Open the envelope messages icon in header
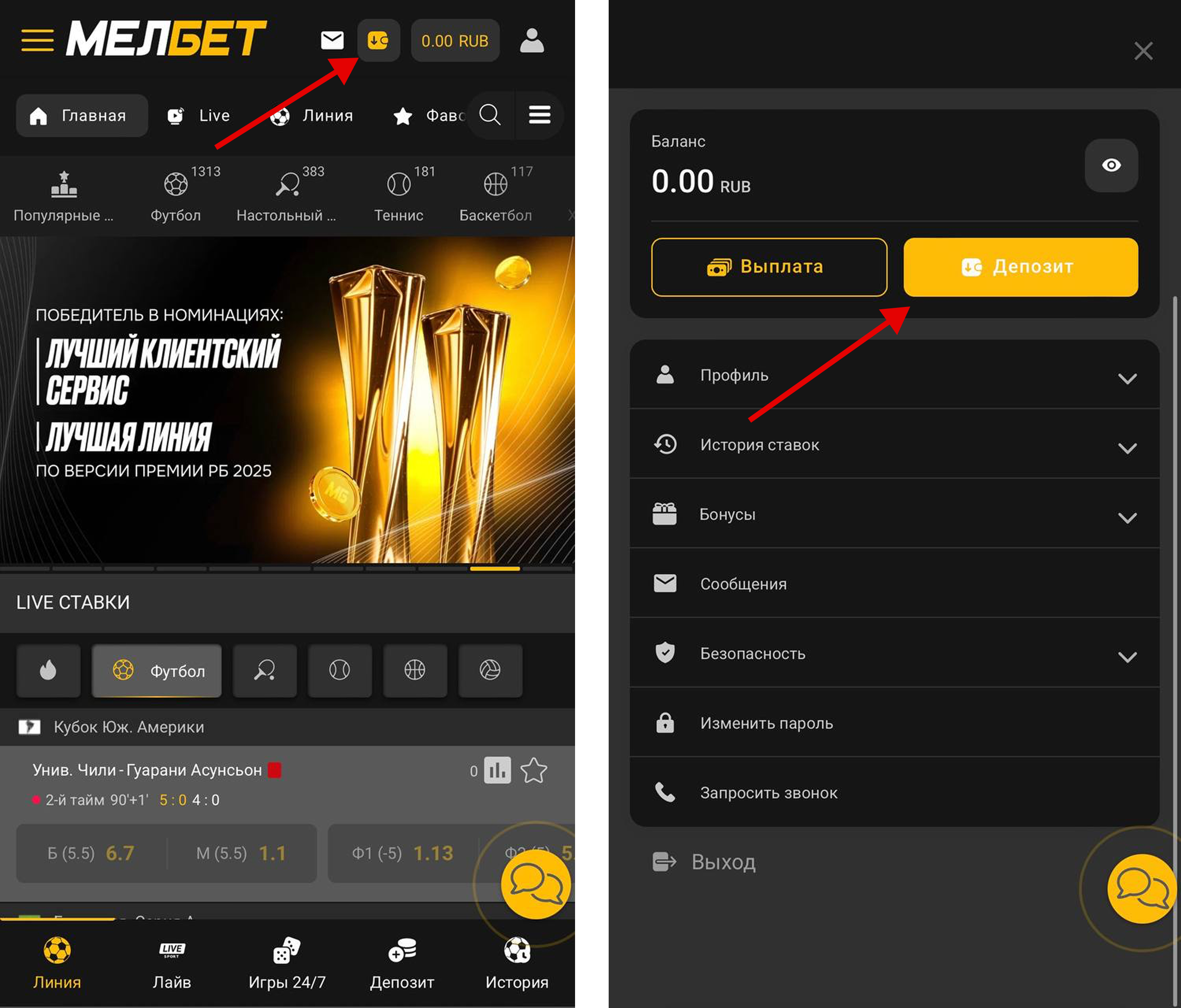The height and width of the screenshot is (1008, 1181). click(x=332, y=40)
